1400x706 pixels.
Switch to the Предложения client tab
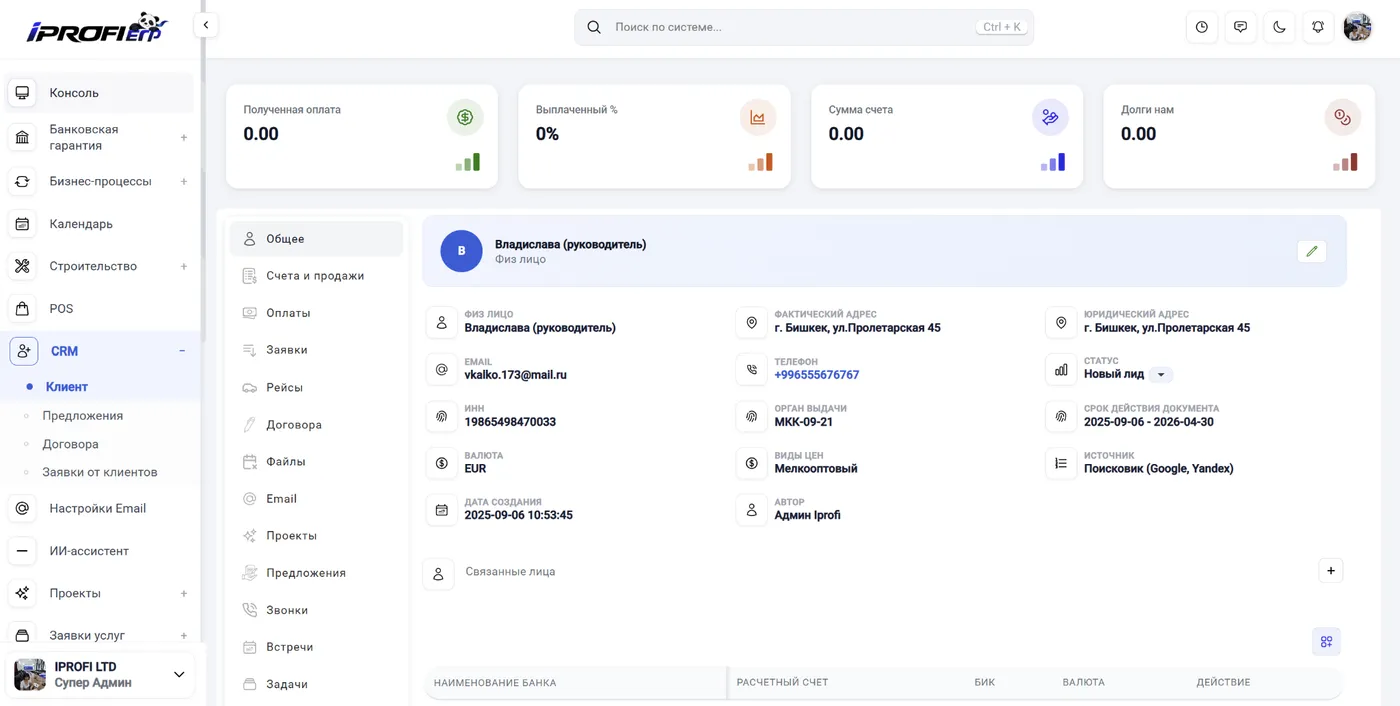[x=316, y=573]
